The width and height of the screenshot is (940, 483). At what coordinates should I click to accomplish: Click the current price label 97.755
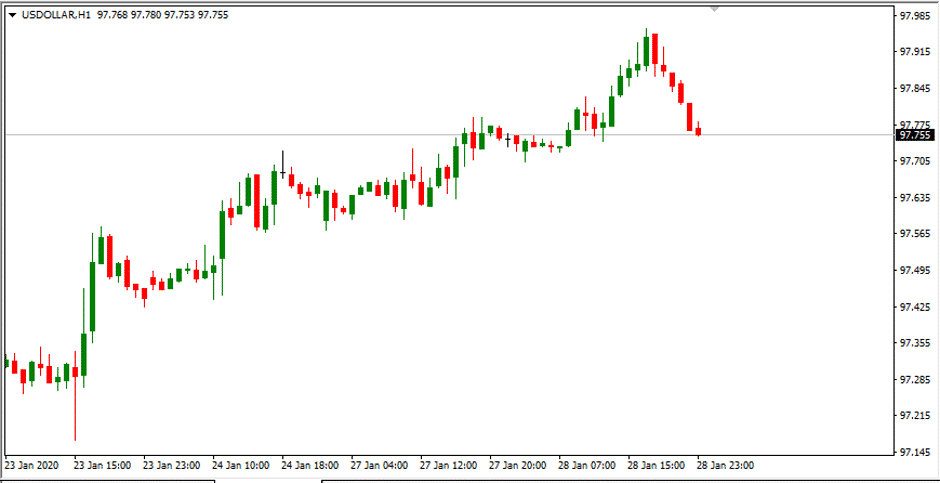(915, 135)
